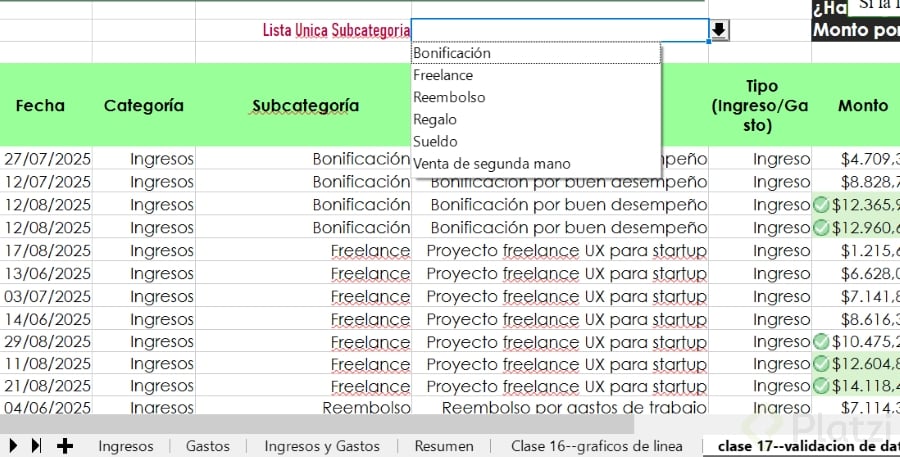Select amount cell $7.141

click(856, 296)
